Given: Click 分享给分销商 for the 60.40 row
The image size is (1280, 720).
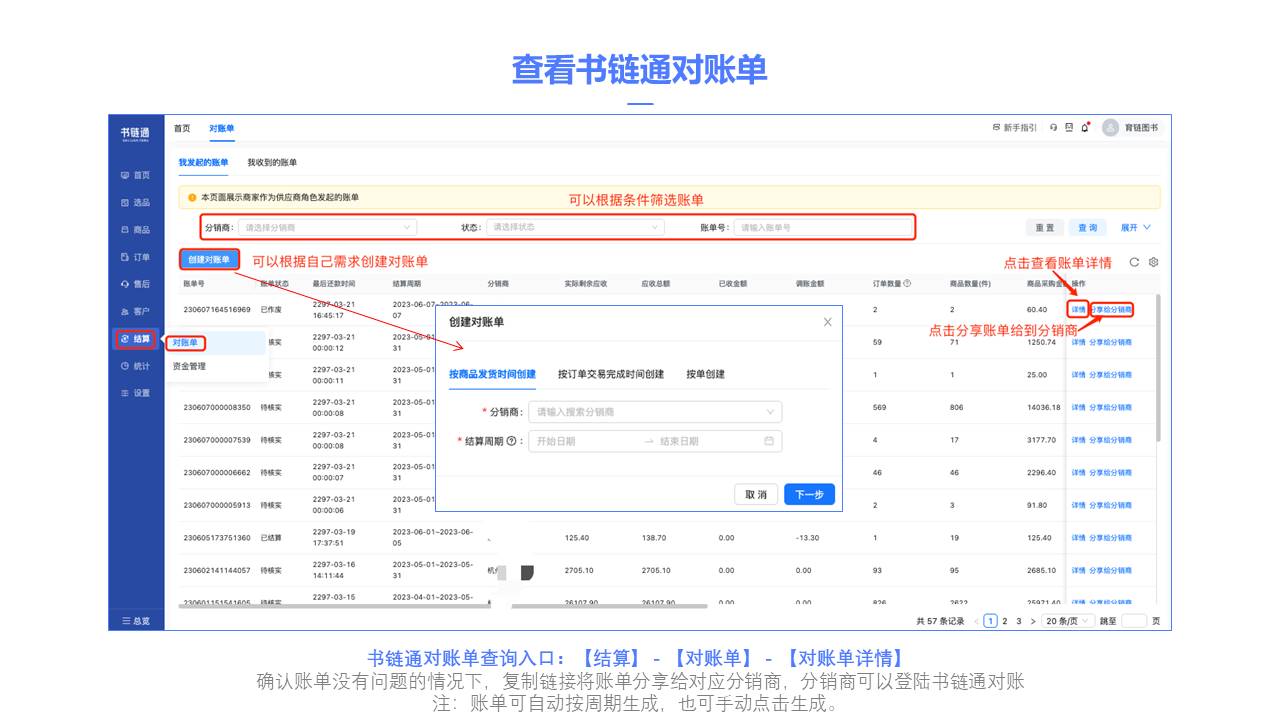Looking at the screenshot, I should pyautogui.click(x=1111, y=310).
